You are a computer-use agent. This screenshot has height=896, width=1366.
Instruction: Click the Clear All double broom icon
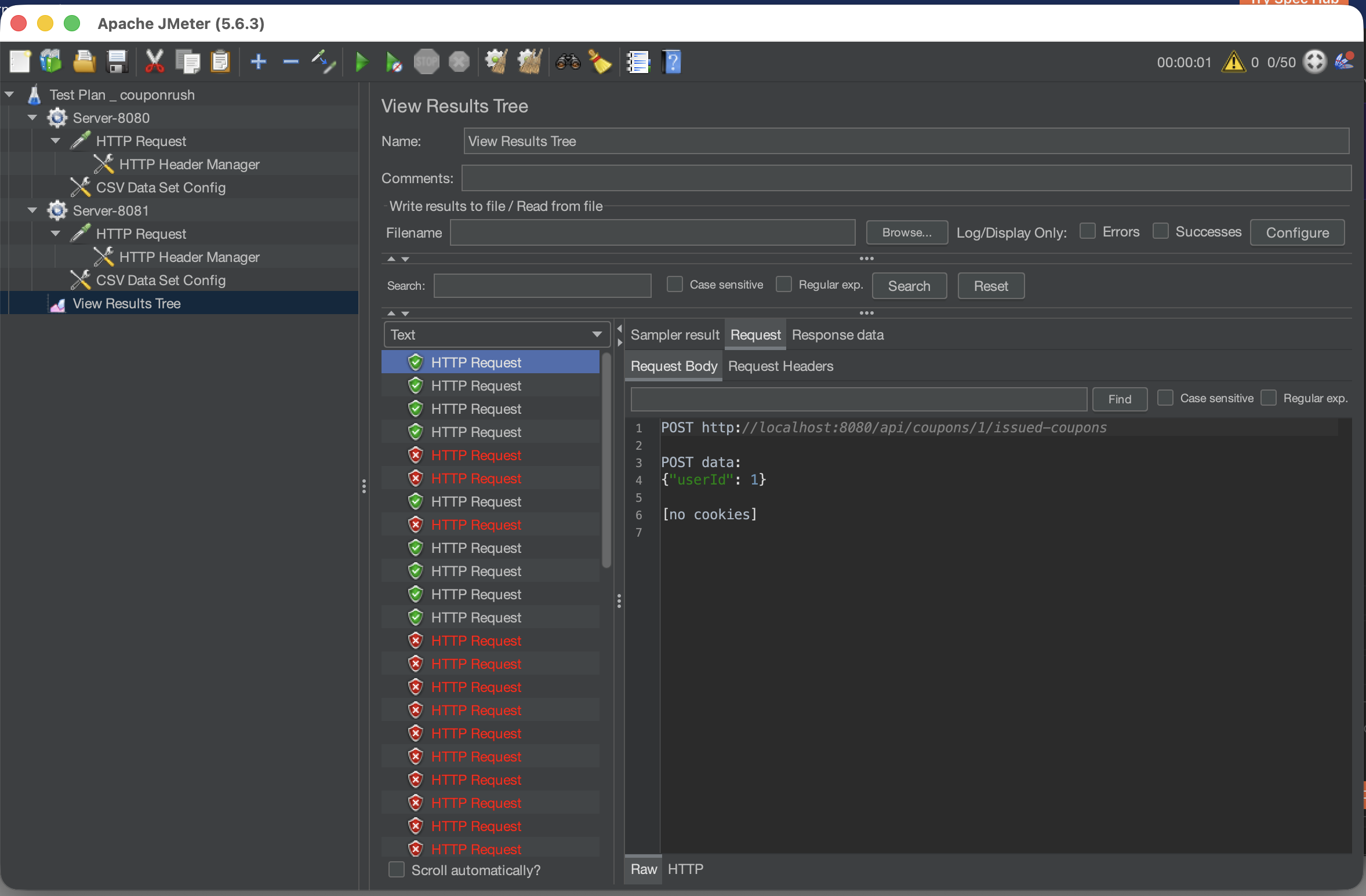tap(529, 61)
